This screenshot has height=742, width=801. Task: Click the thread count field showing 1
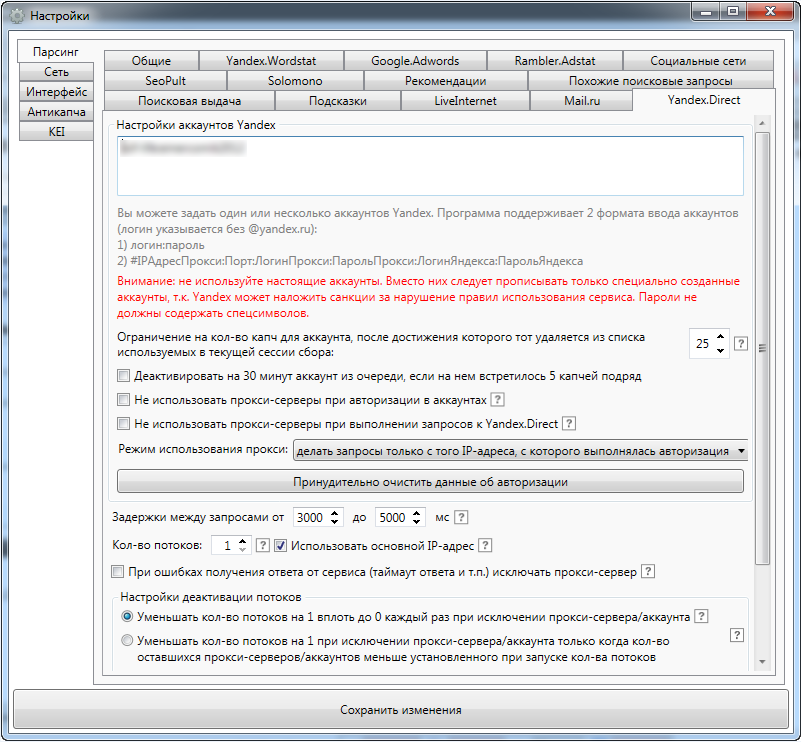(x=225, y=545)
